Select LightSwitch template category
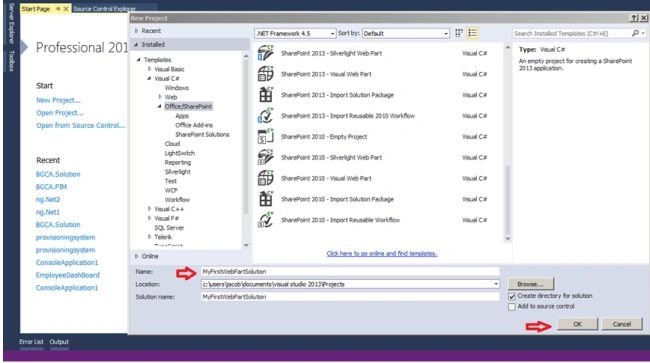Viewport: 650px width, 363px height. click(x=179, y=153)
